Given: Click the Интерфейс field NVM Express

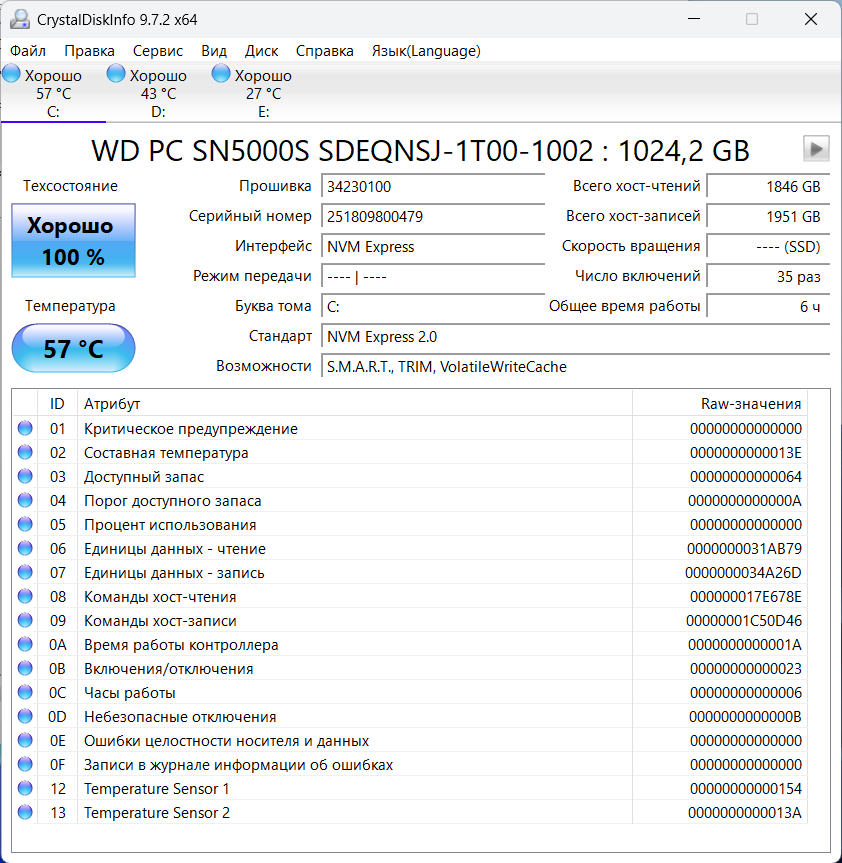Looking at the screenshot, I should (x=433, y=247).
